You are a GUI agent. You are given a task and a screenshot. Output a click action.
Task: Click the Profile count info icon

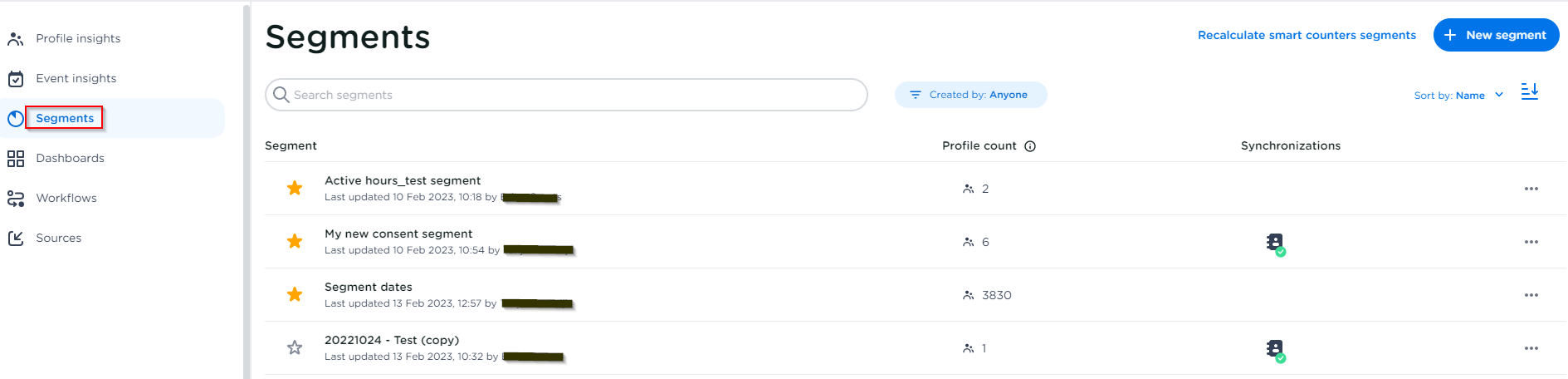[x=1030, y=146]
